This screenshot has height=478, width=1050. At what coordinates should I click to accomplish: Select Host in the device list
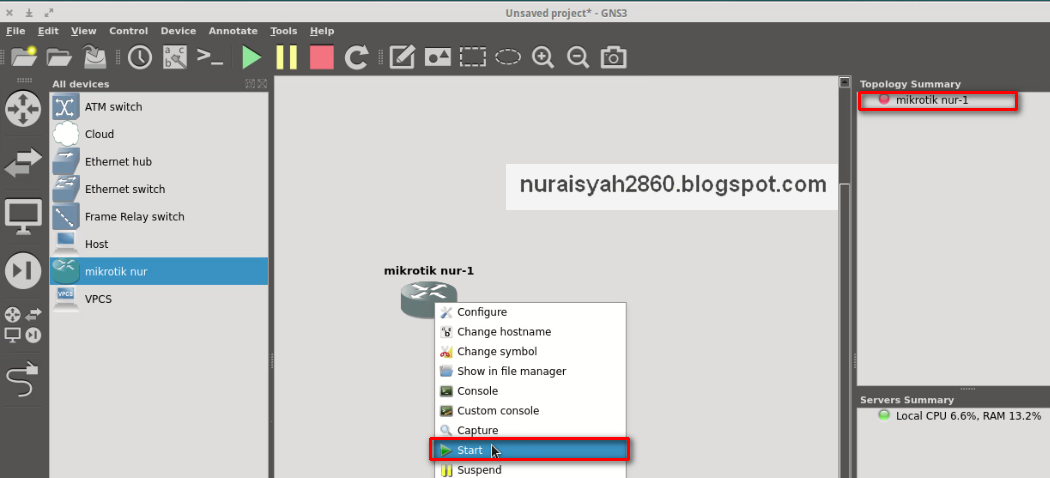[x=159, y=244]
